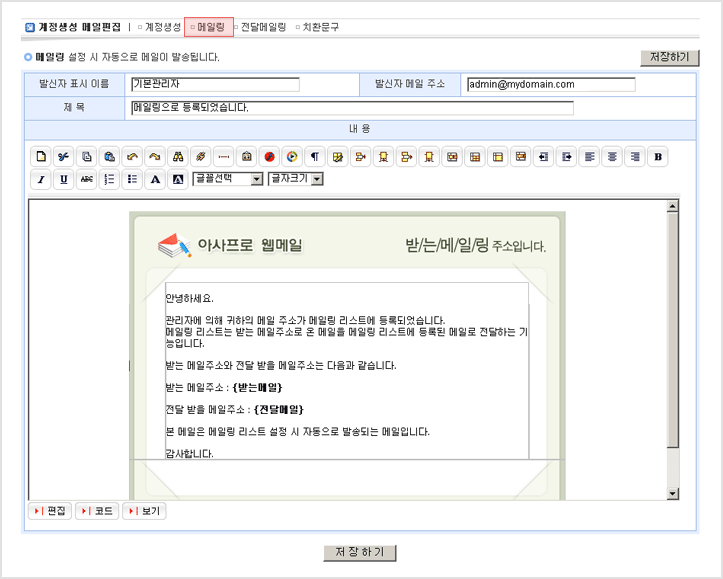
Task: Click the new document icon
Action: (41, 156)
